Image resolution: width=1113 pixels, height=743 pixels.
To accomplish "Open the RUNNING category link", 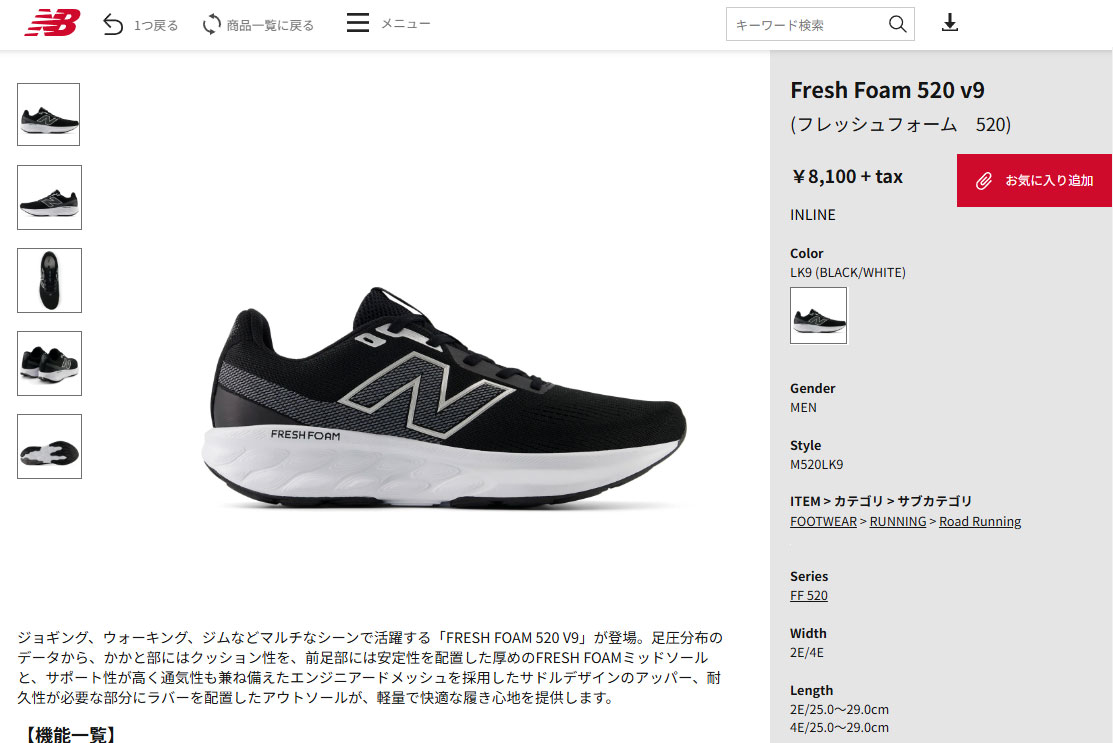I will 898,522.
